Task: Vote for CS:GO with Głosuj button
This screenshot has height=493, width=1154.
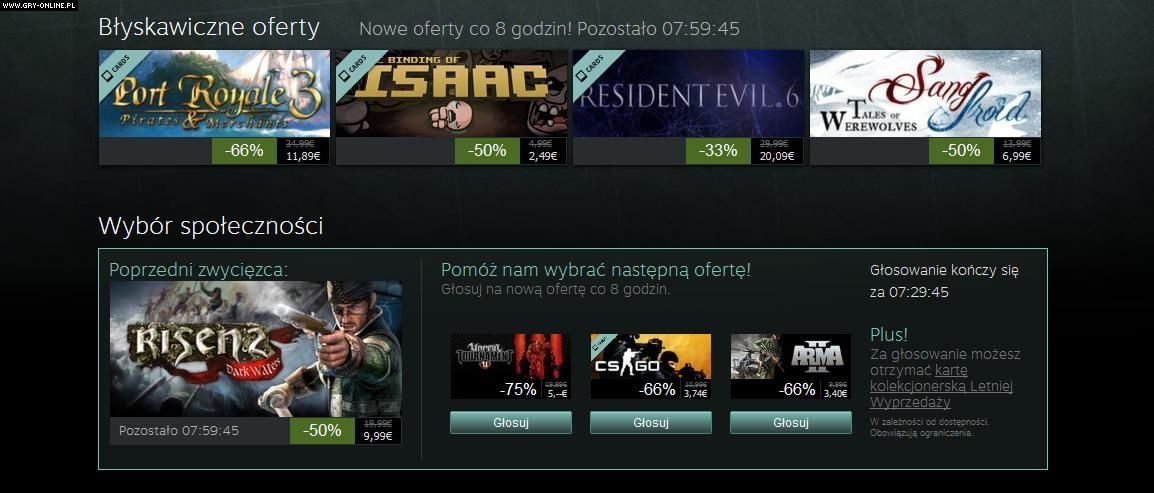Action: 651,422
